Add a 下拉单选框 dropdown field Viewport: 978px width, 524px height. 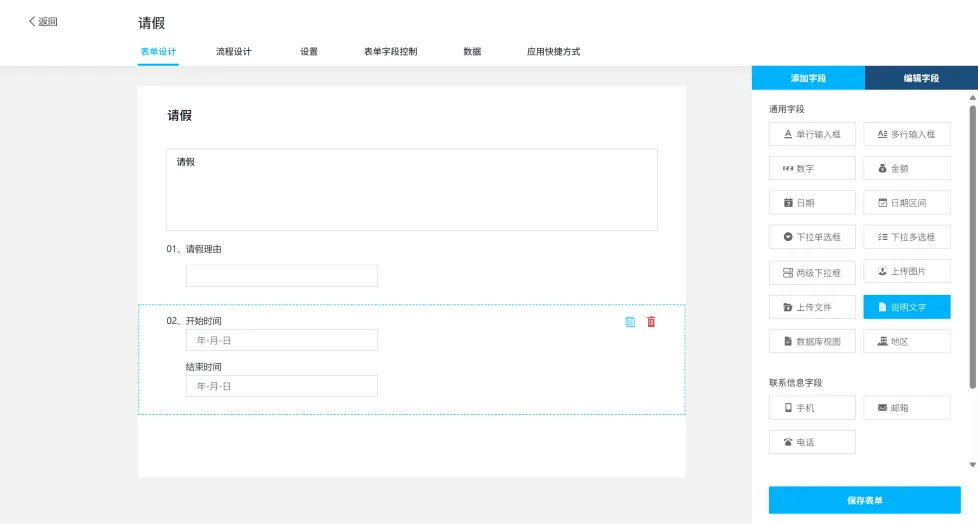point(812,237)
